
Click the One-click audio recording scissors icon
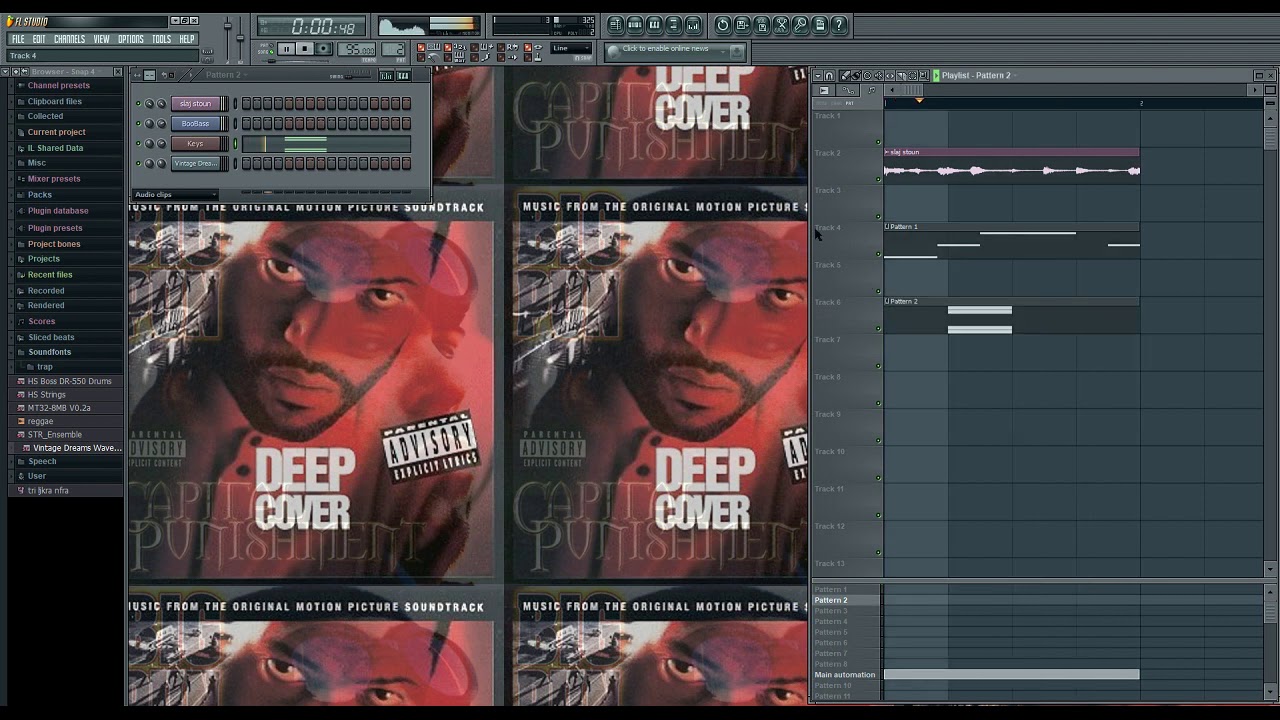(x=781, y=25)
